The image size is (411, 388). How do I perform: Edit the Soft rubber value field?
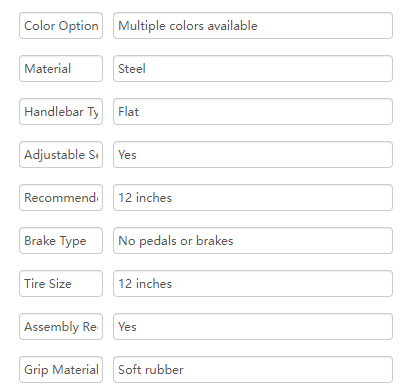[253, 370]
